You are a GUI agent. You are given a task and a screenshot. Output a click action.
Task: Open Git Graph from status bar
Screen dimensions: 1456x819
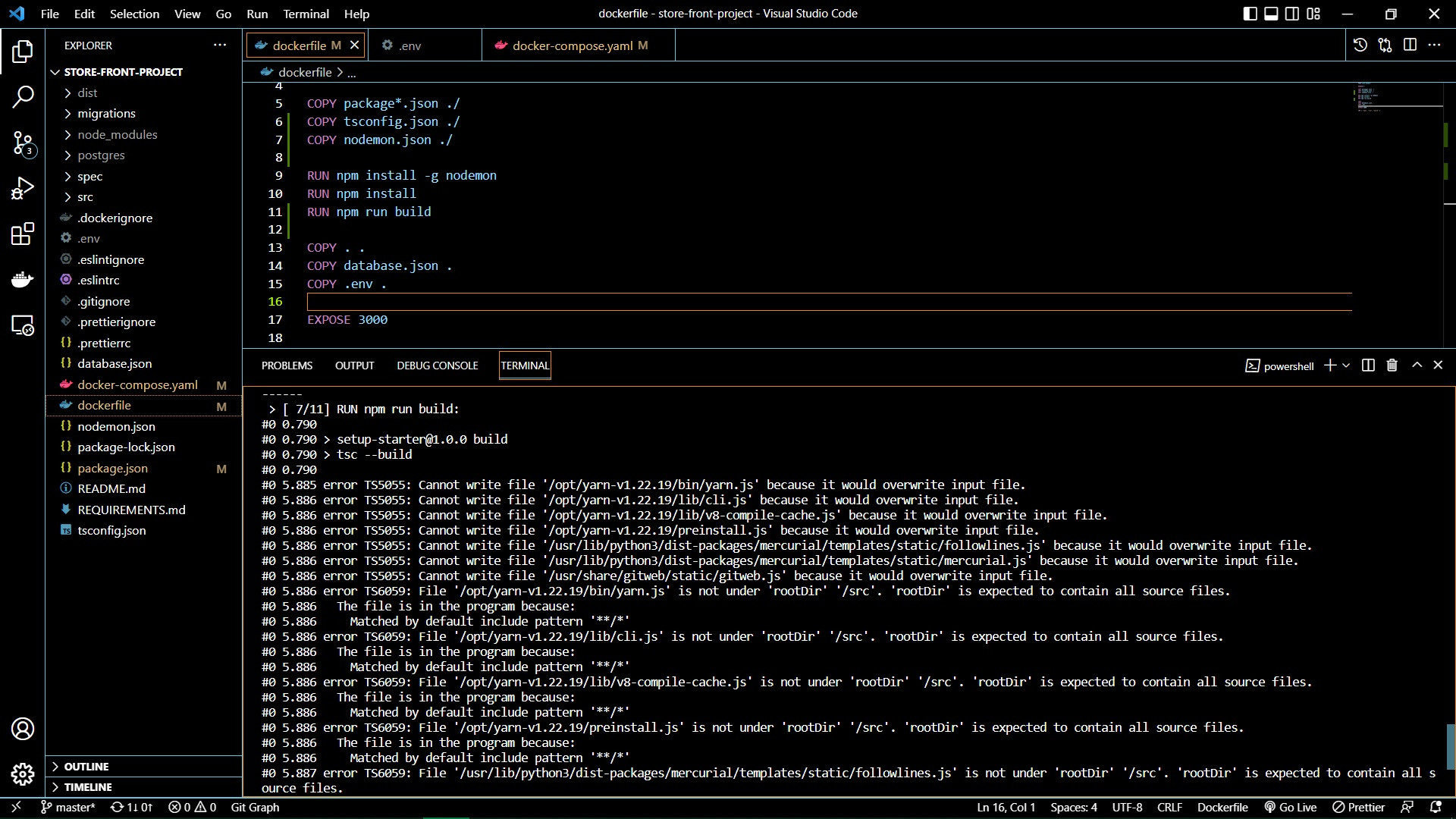click(x=255, y=808)
